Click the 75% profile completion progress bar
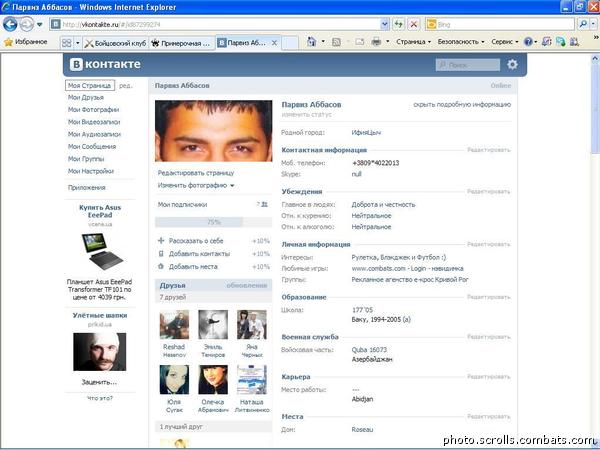This screenshot has height=450, width=600. [x=214, y=222]
